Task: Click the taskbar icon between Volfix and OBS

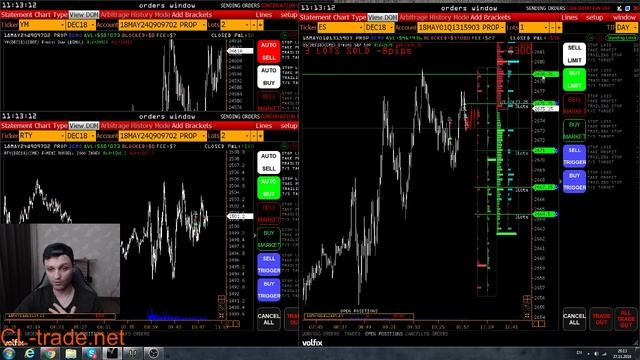Action: 133,353
